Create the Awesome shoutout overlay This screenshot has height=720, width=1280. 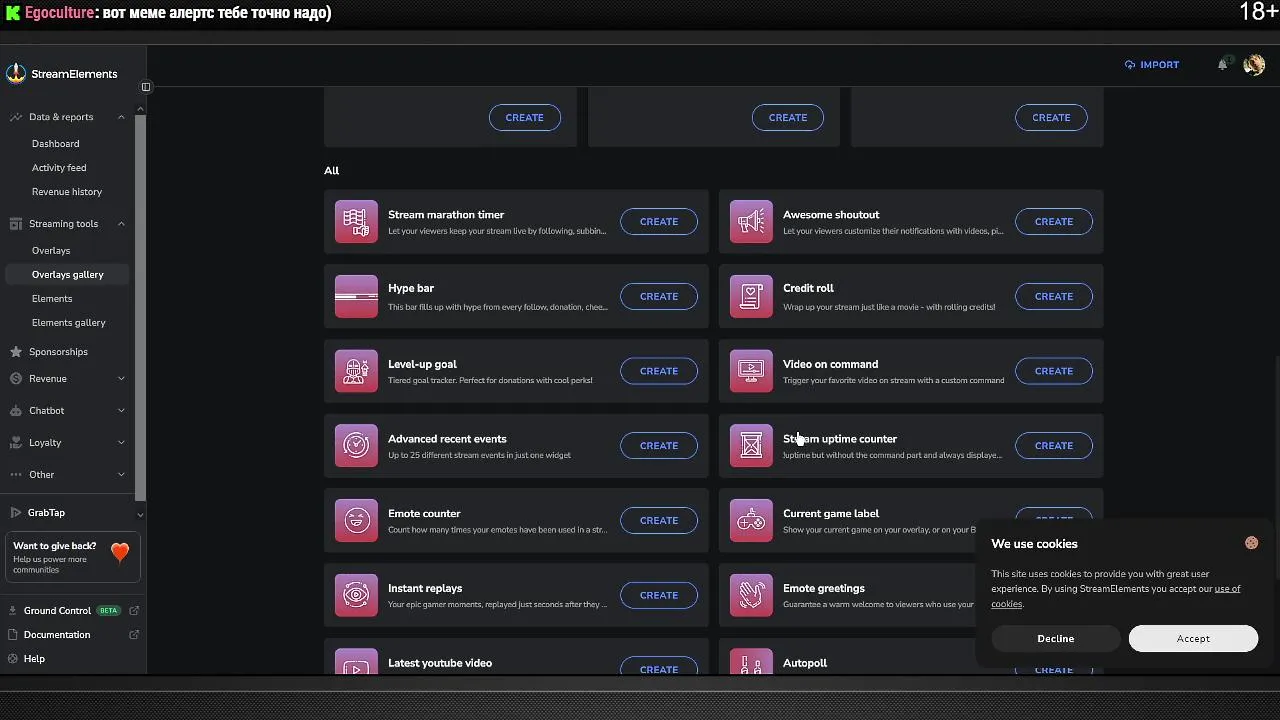pos(1054,222)
